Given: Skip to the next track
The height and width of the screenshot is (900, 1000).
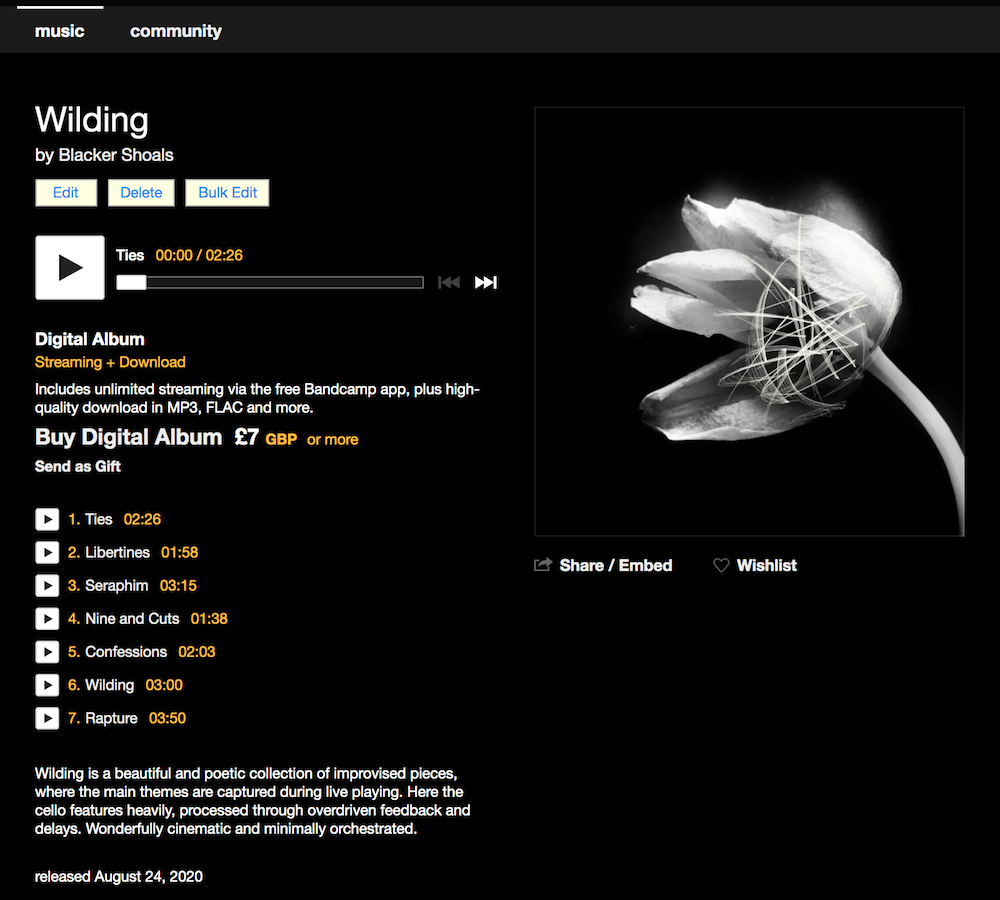Looking at the screenshot, I should click(x=485, y=283).
